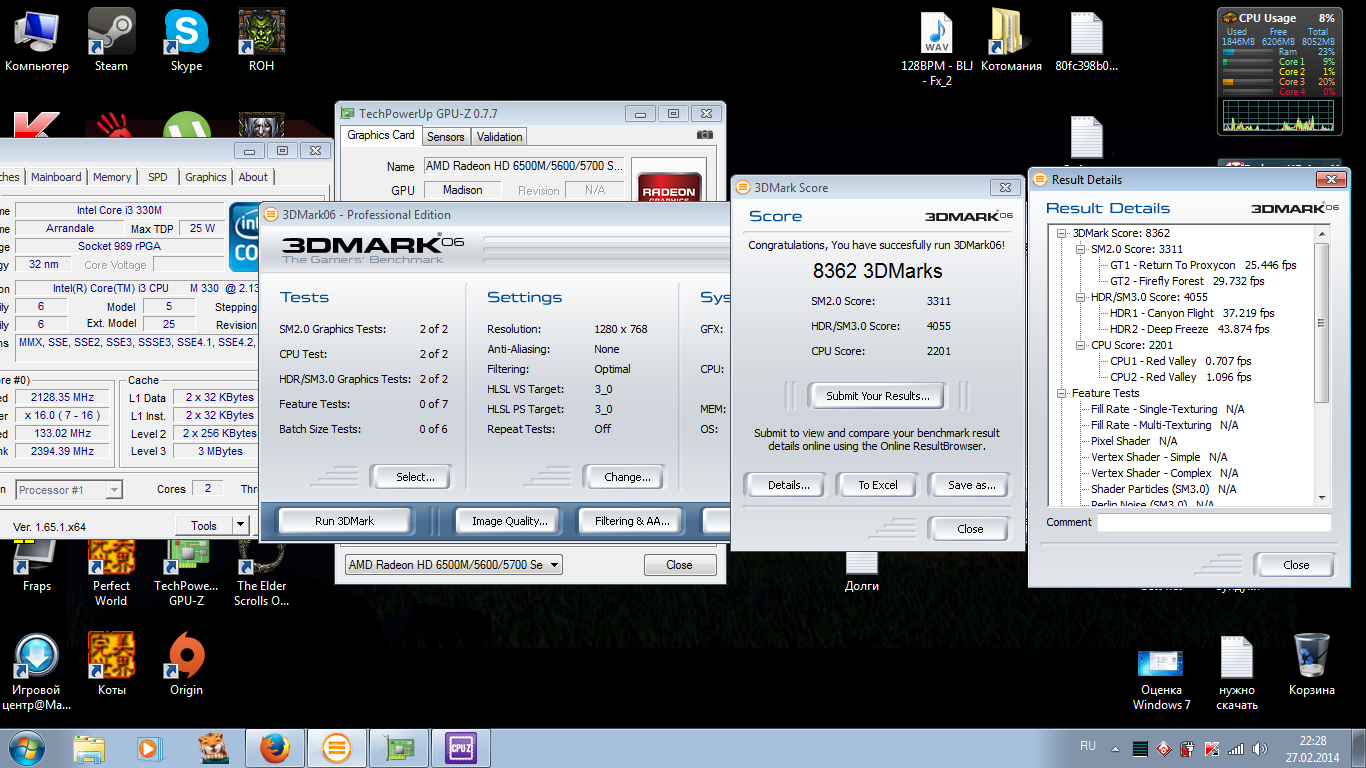
Task: Switch to GPU-Z taskbar button
Action: 399,747
